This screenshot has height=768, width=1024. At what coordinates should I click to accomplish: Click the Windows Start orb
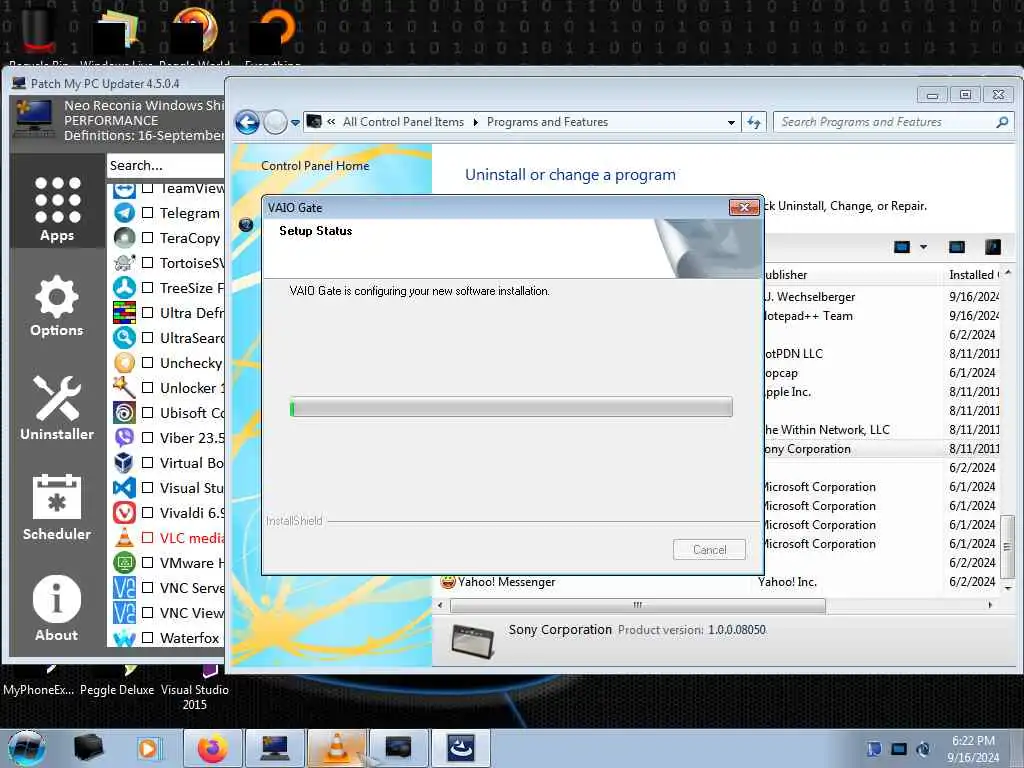point(27,748)
